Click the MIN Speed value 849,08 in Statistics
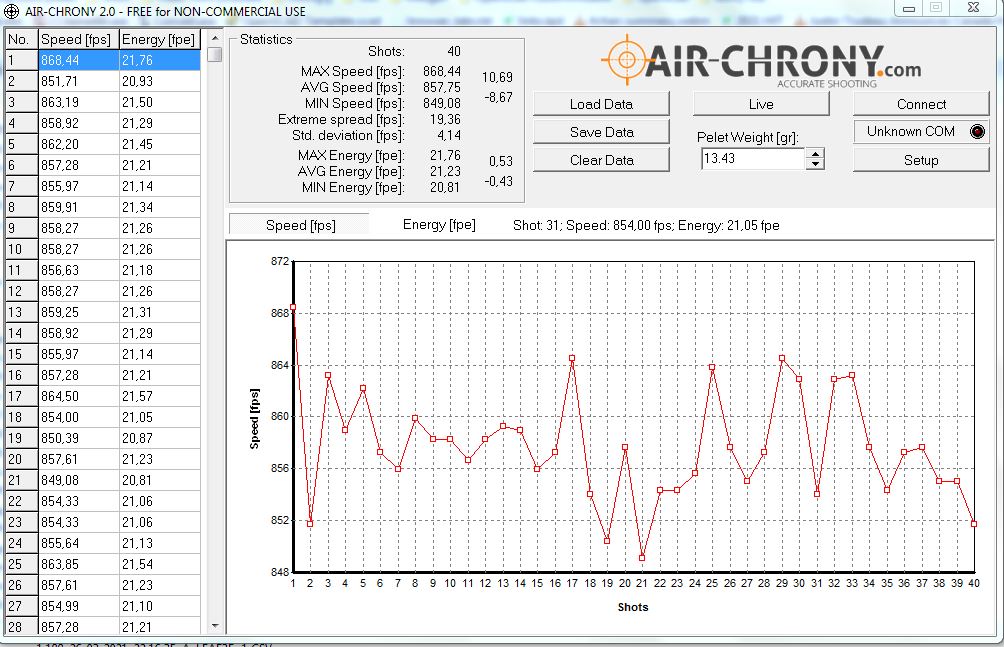Screen dimensions: 1004x647 coord(442,103)
